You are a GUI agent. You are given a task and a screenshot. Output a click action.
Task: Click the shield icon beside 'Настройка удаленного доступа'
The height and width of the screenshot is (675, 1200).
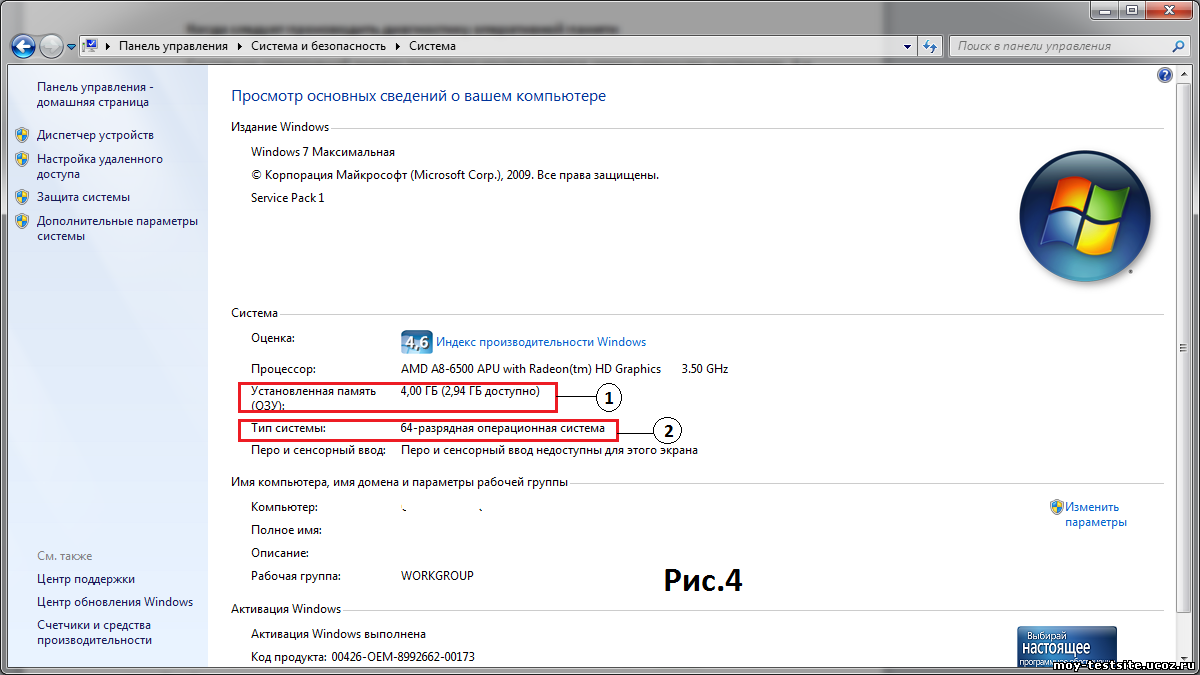[x=22, y=159]
